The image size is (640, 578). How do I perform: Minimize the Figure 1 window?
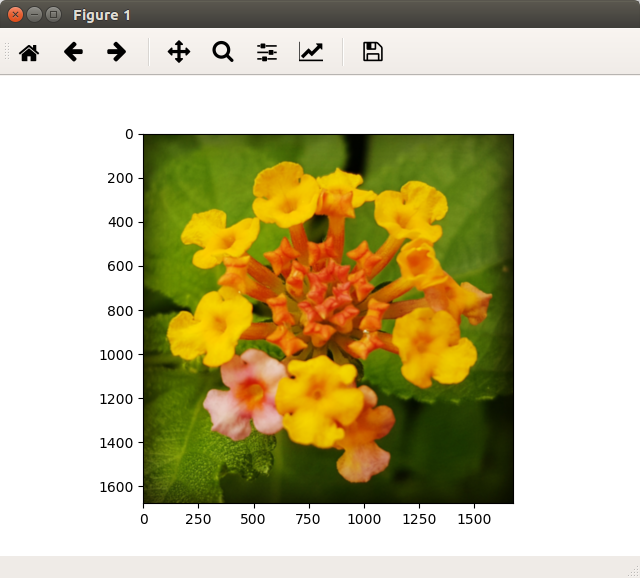pos(34,15)
